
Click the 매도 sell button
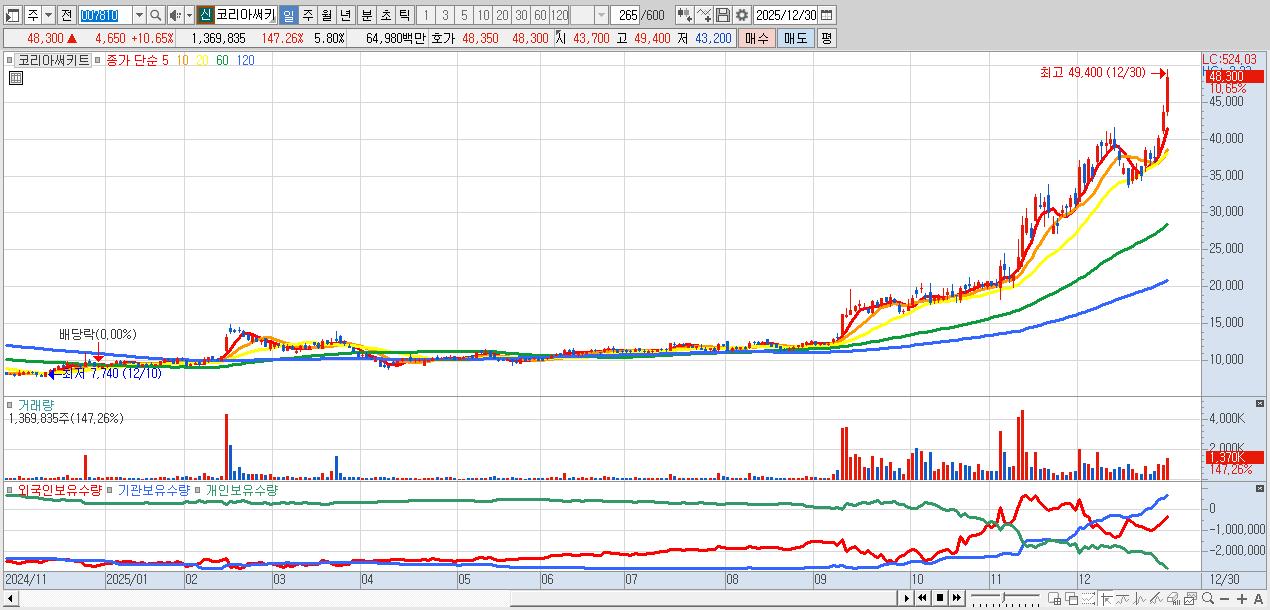[795, 38]
